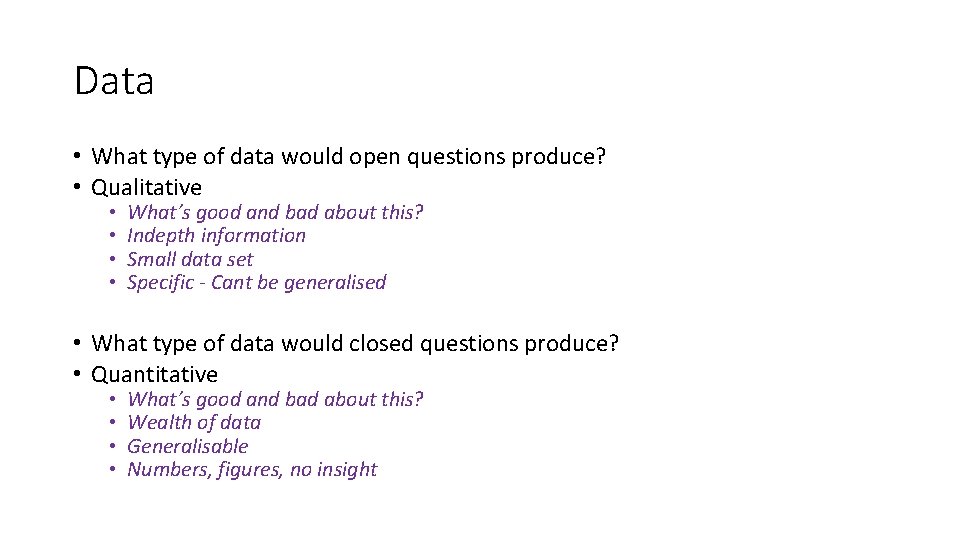Screen dimensions: 960x540
Task: Select the word "Quantitative"
Action: 154,374
